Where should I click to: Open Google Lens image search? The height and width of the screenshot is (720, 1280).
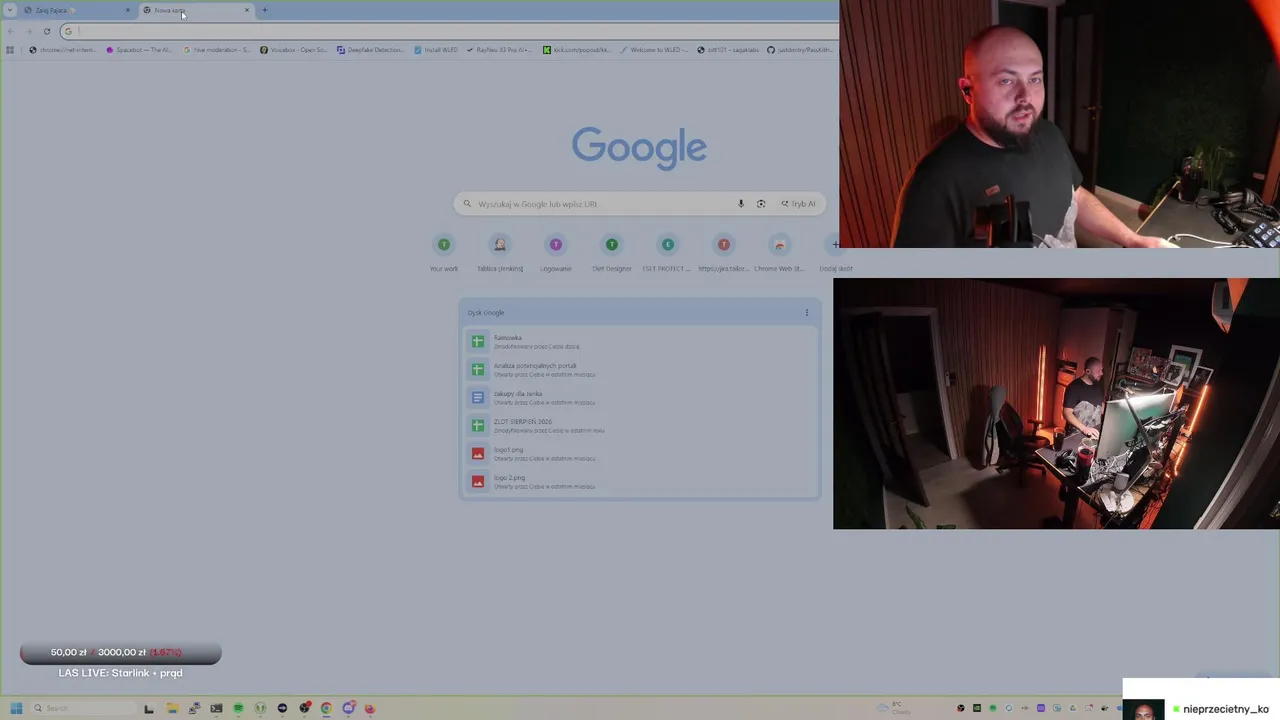(761, 204)
